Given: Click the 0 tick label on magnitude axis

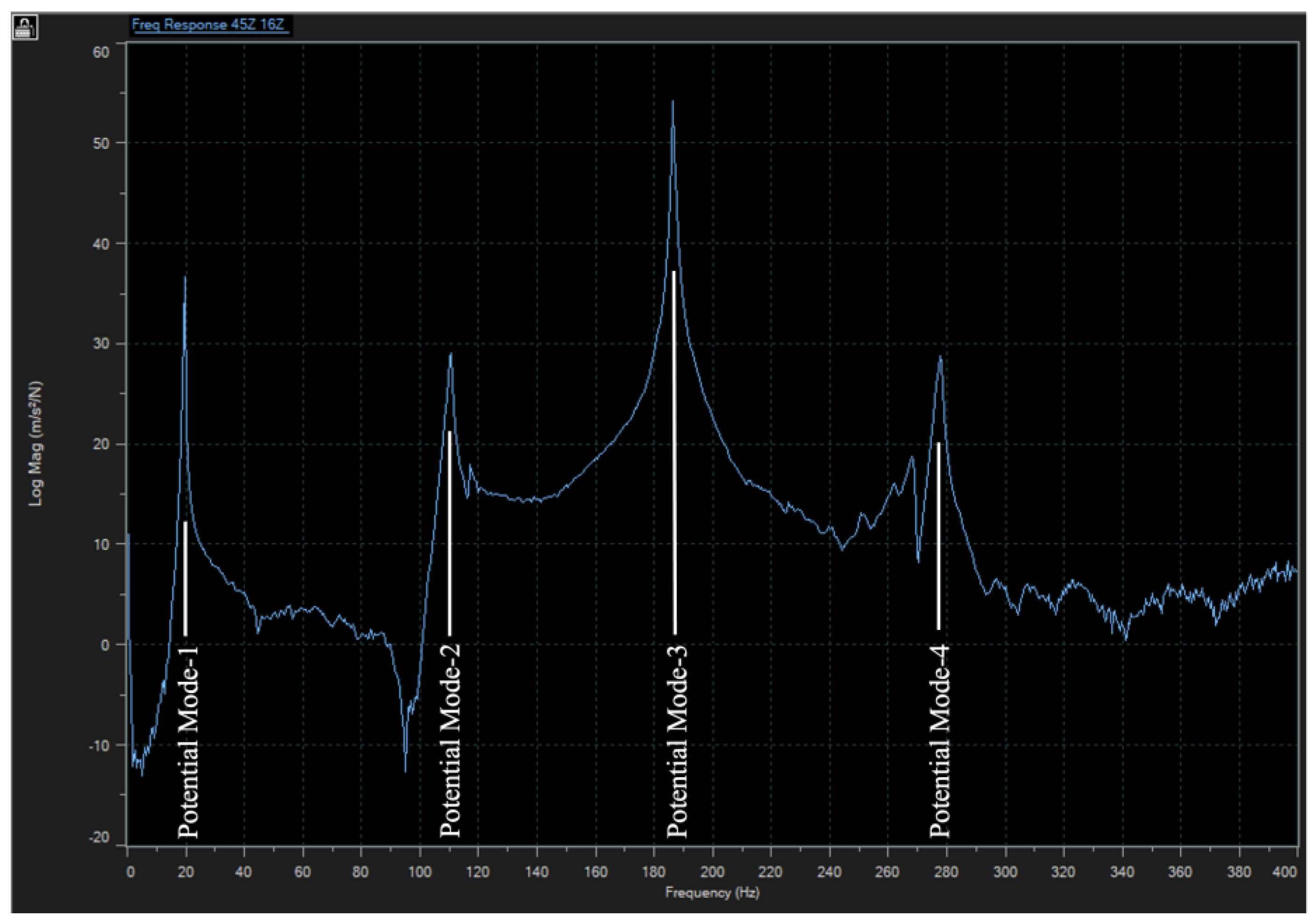Looking at the screenshot, I should (x=105, y=645).
